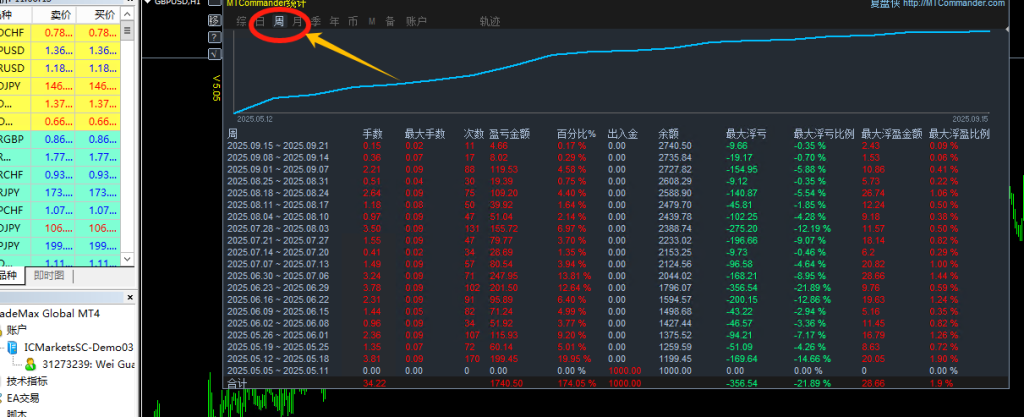1024x417 pixels.
Task: Switch to the 季 quarterly tab
Action: [316, 22]
